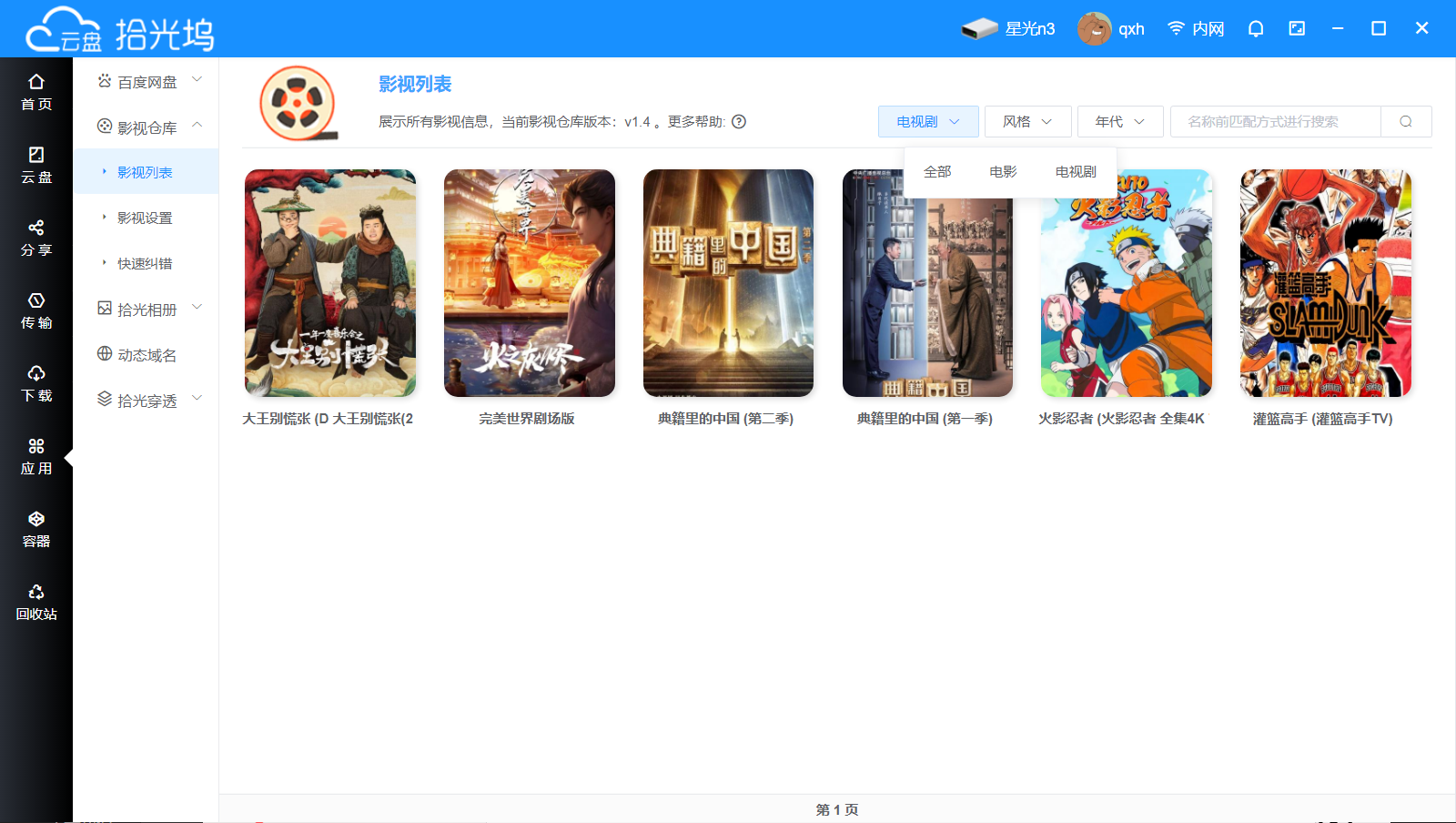
Task: Click the 第 1 页 page indicator
Action: 837,809
